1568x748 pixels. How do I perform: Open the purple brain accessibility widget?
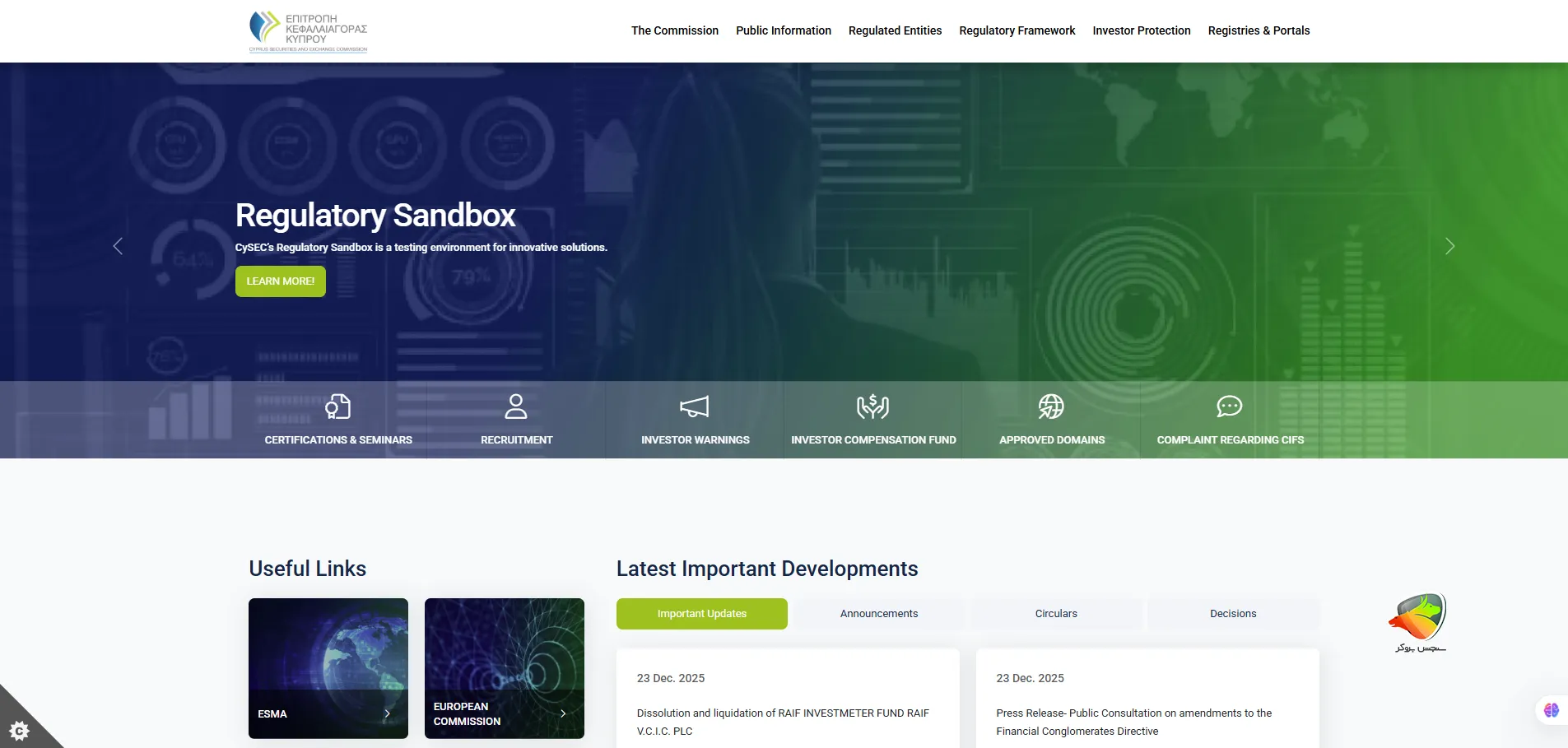coord(1552,710)
